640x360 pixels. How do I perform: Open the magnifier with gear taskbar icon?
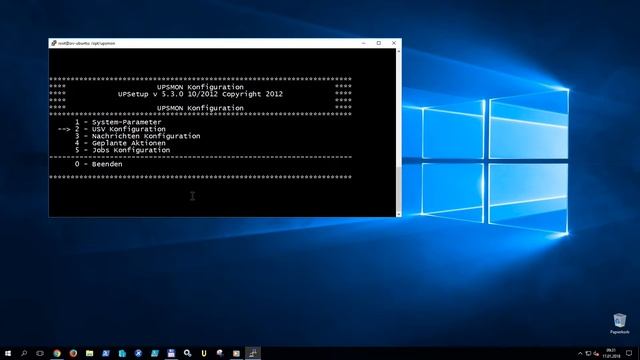pos(187,353)
